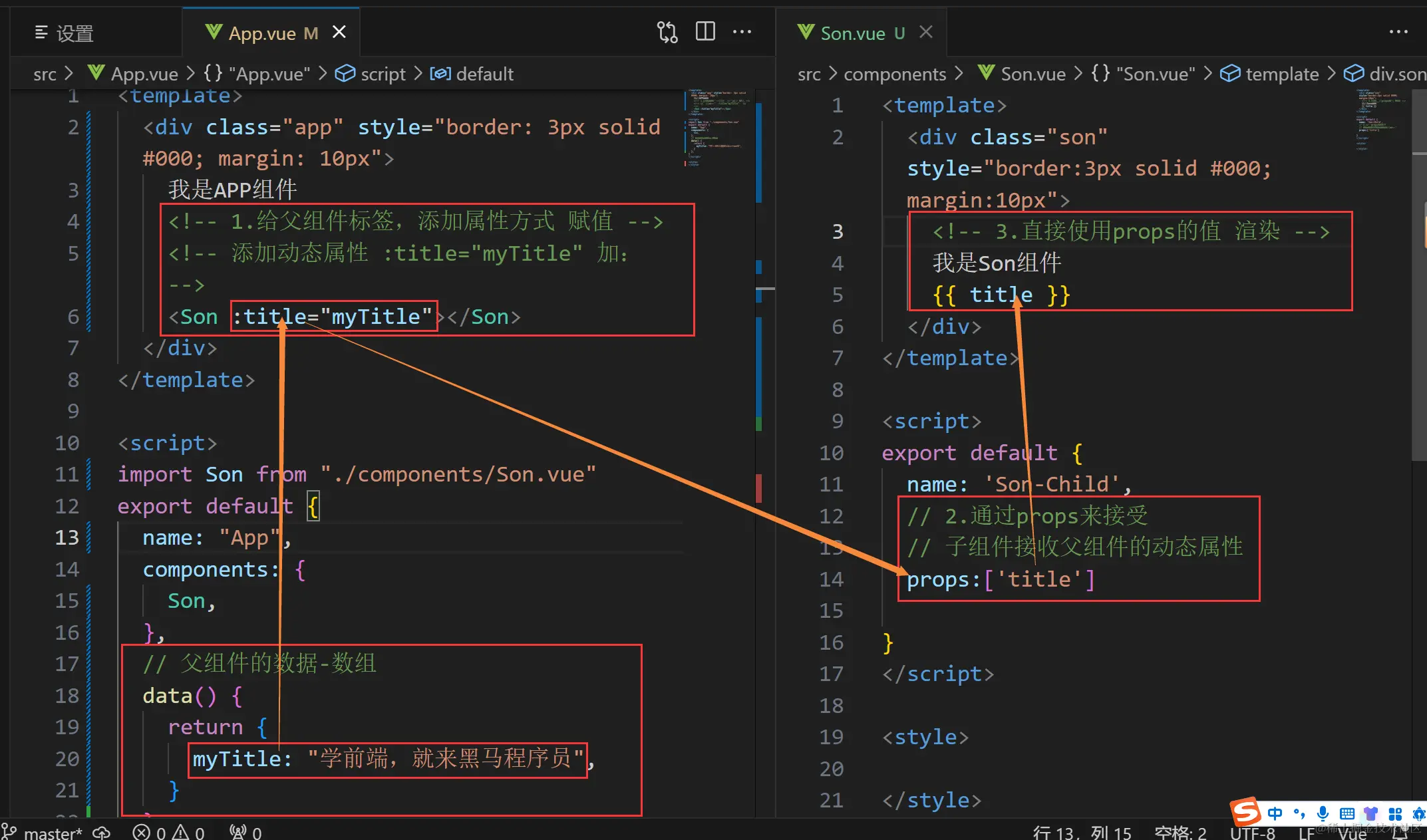
Task: Toggle Chinese/English mode with 中 icon
Action: pyautogui.click(x=1275, y=813)
